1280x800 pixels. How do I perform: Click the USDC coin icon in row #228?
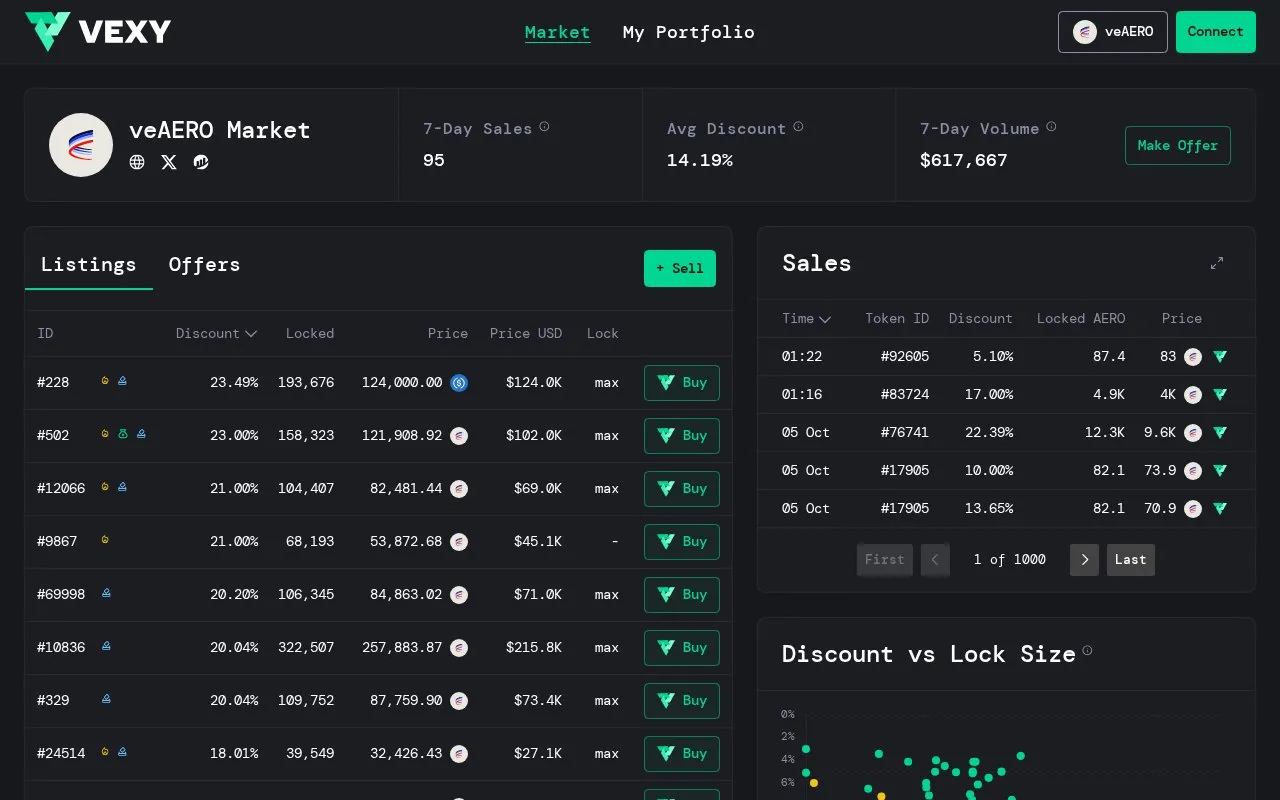459,382
